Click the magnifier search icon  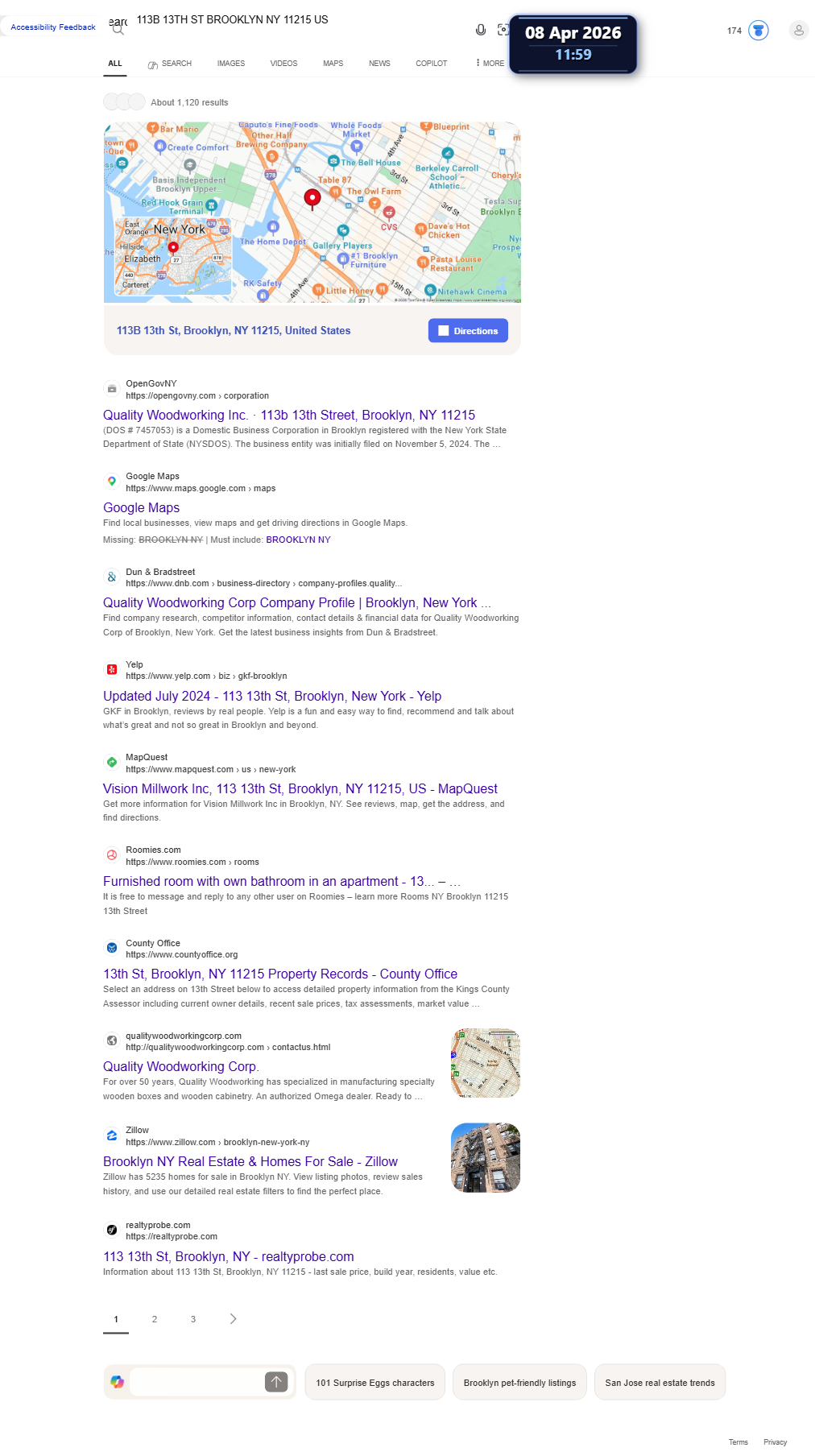pyautogui.click(x=118, y=30)
